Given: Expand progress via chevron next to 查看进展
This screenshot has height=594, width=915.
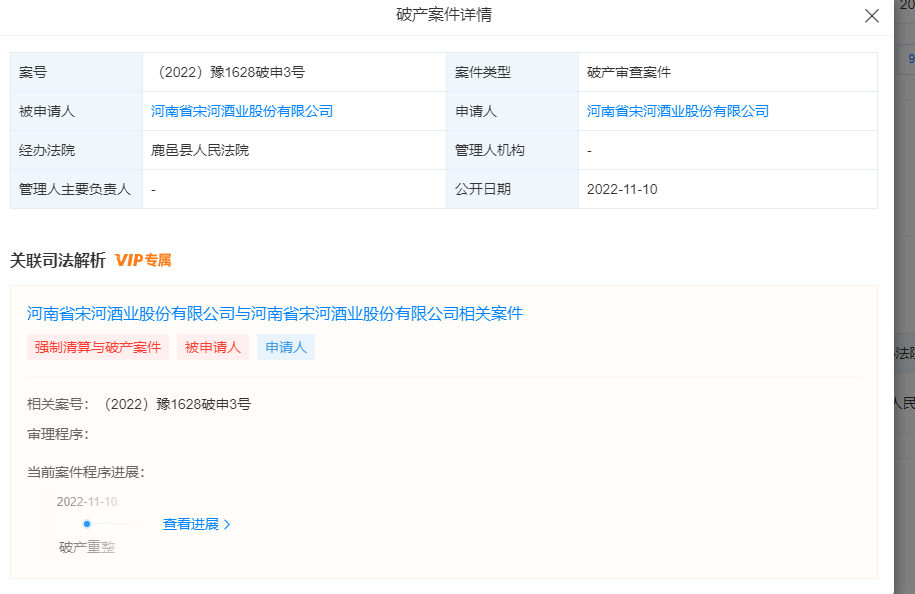Looking at the screenshot, I should [227, 524].
